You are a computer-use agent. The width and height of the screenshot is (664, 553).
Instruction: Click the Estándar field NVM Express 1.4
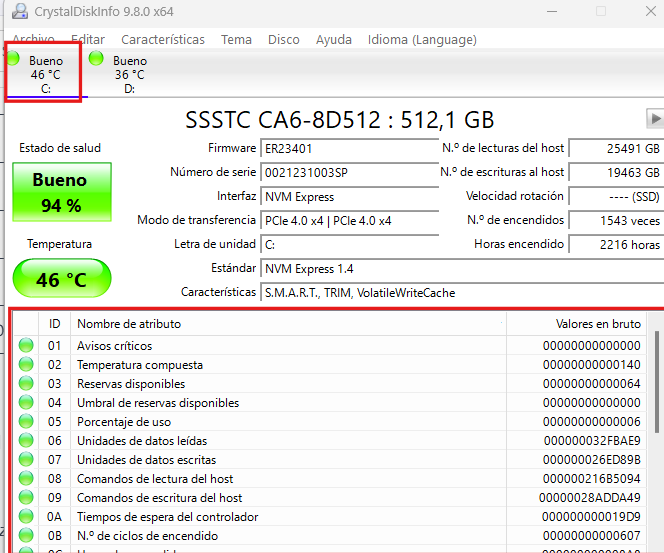tap(462, 269)
